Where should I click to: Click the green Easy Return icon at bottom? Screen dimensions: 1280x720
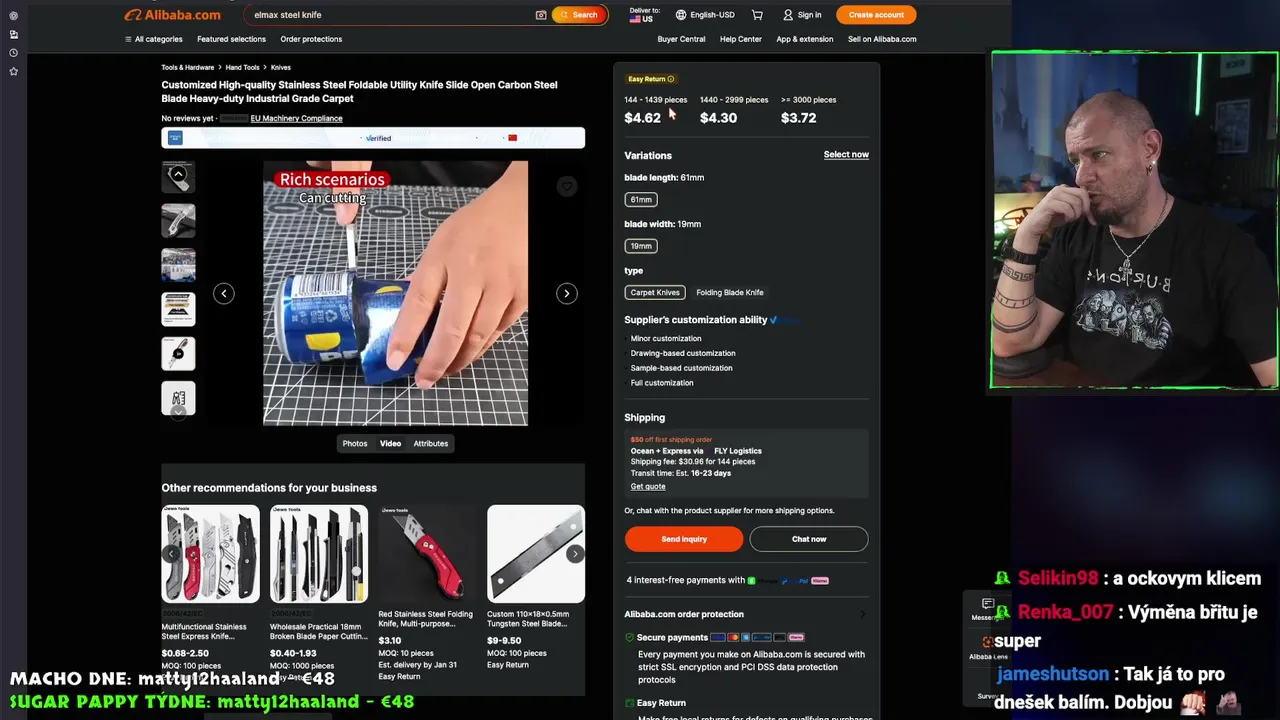[x=630, y=703]
